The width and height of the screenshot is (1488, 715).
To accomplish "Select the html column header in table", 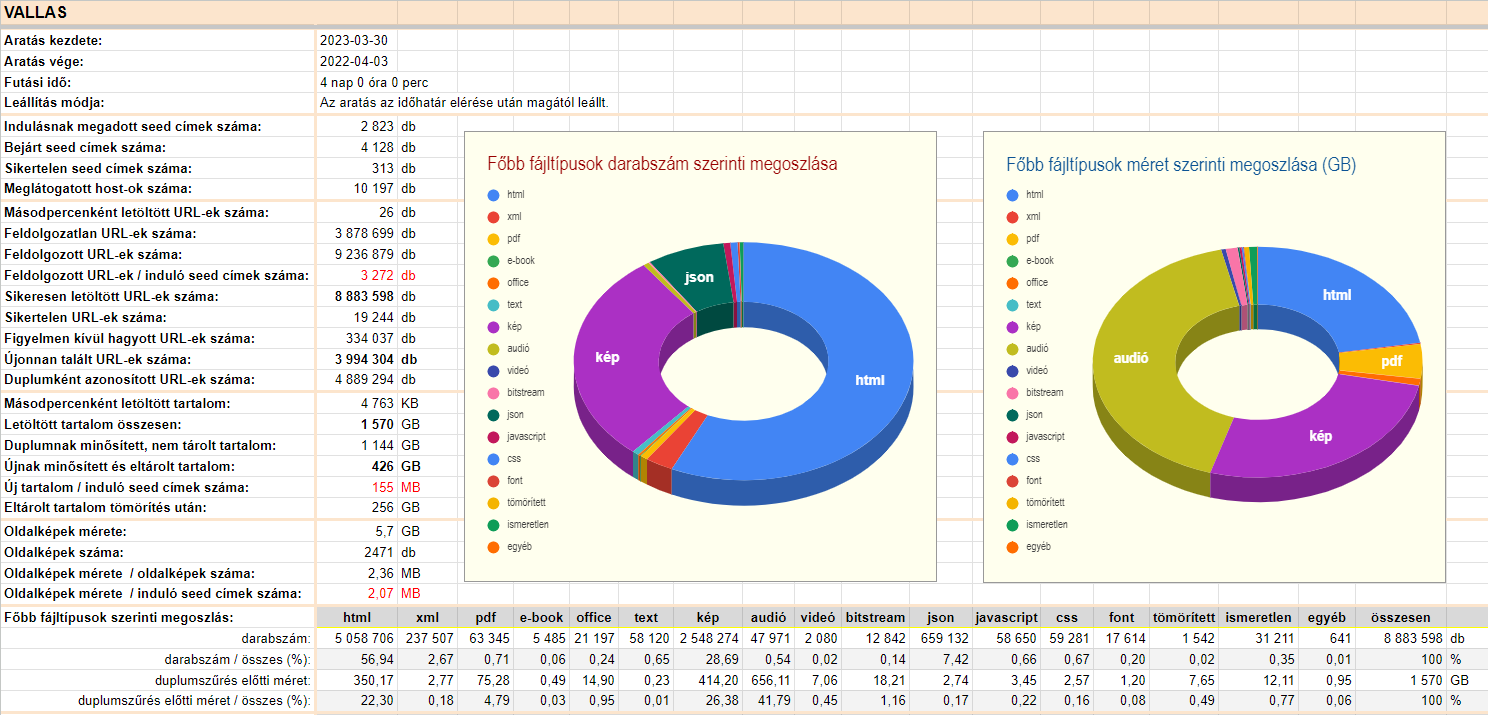I will 356,618.
